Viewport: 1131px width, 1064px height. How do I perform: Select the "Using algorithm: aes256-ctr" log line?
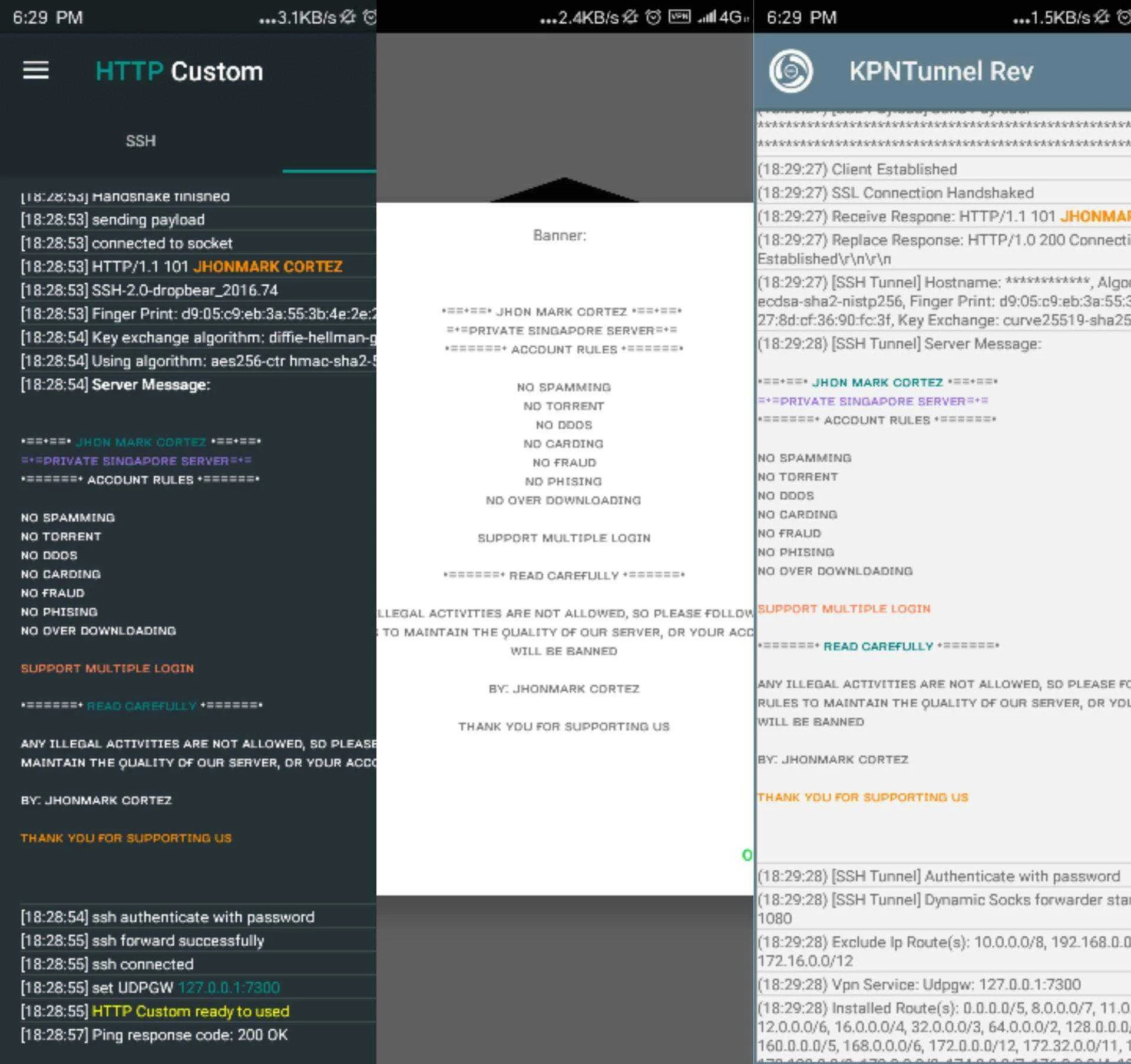[198, 361]
